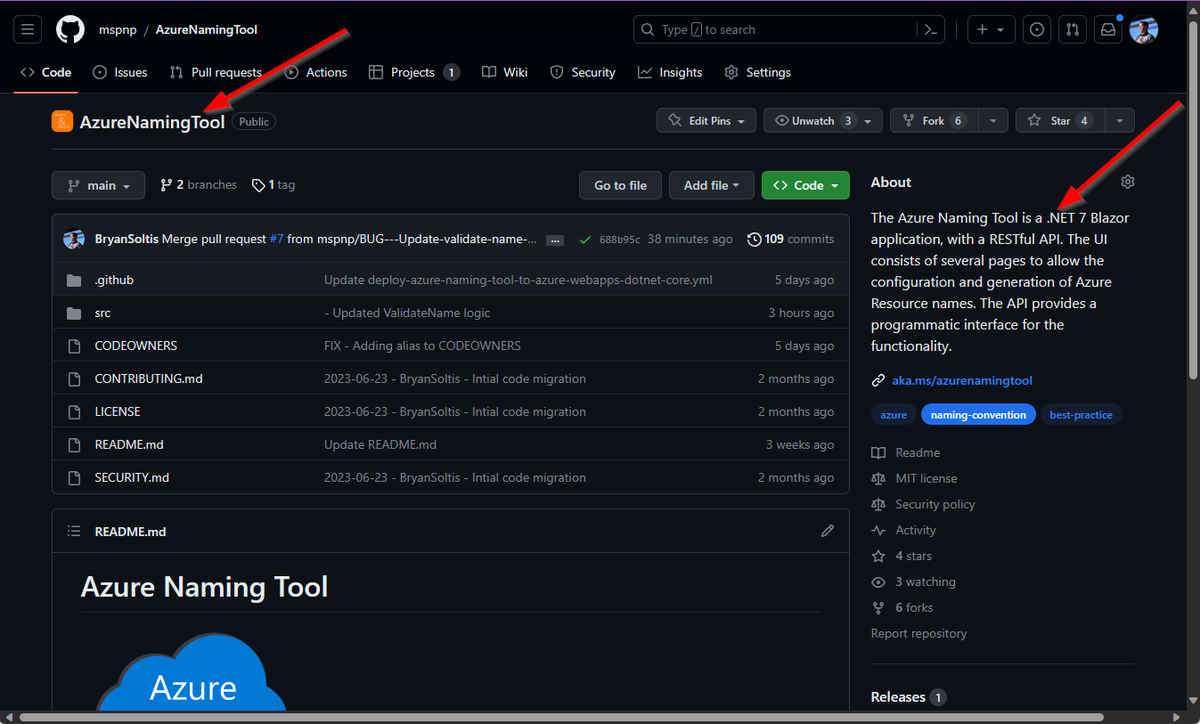Open the .github folder

pyautogui.click(x=114, y=280)
